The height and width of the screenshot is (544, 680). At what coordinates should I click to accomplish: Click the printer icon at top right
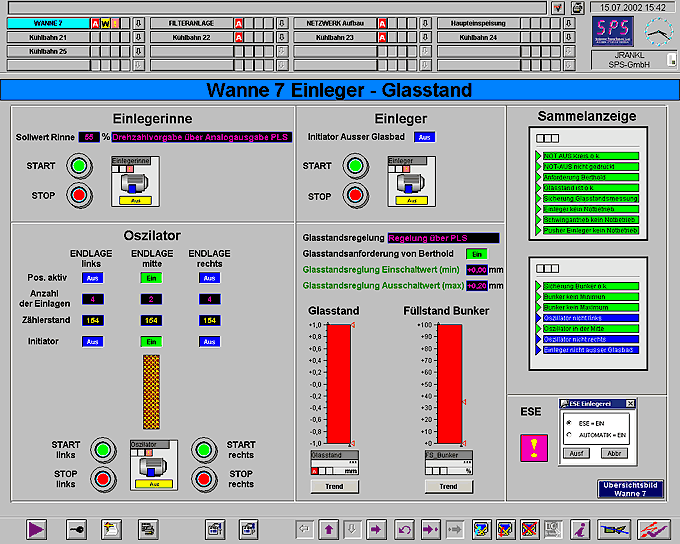(x=577, y=8)
